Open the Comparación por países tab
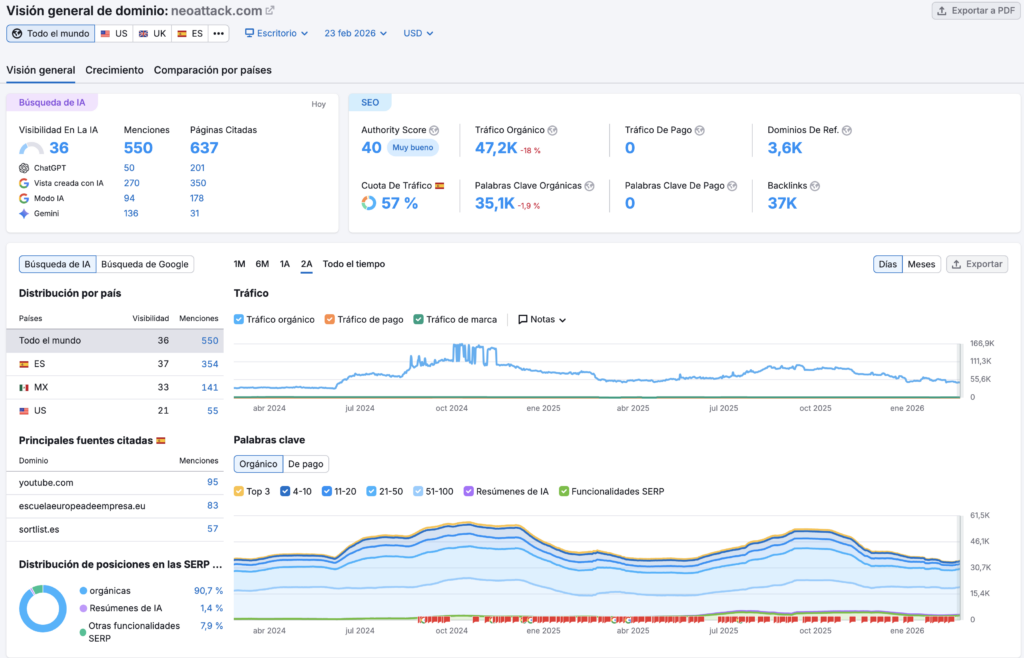 coord(212,70)
